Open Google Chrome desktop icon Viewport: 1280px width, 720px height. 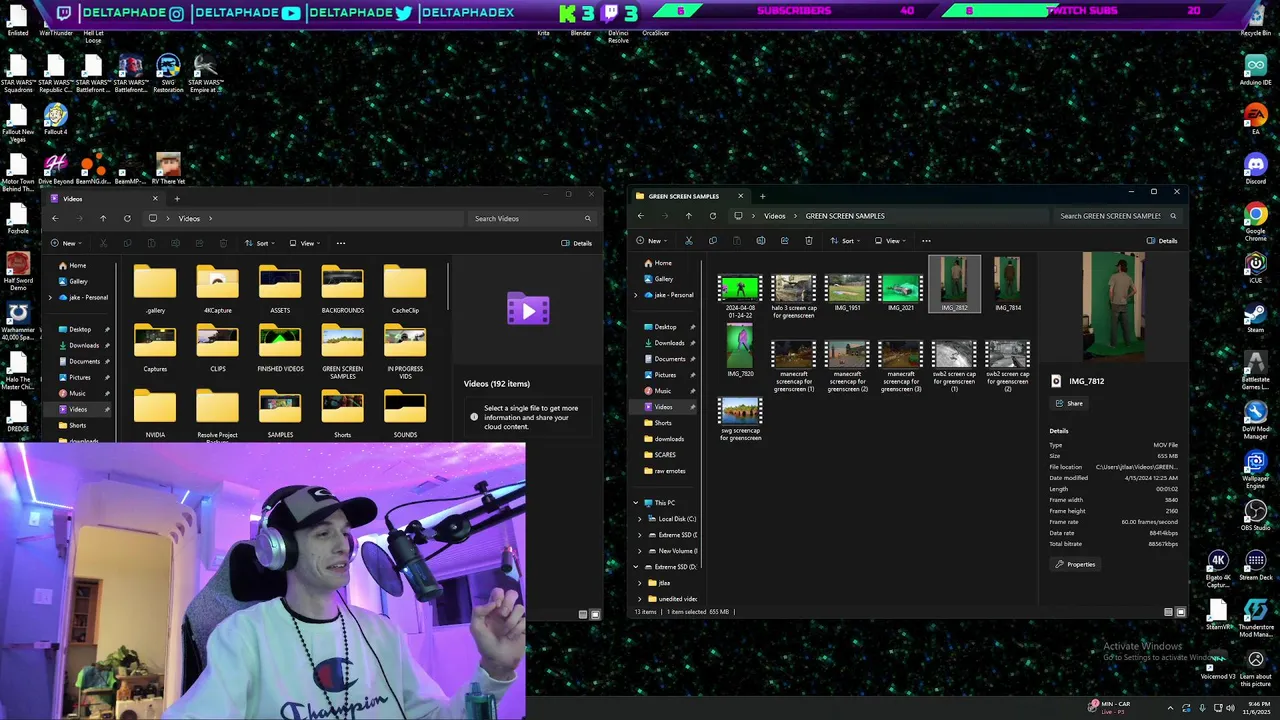[x=1255, y=222]
